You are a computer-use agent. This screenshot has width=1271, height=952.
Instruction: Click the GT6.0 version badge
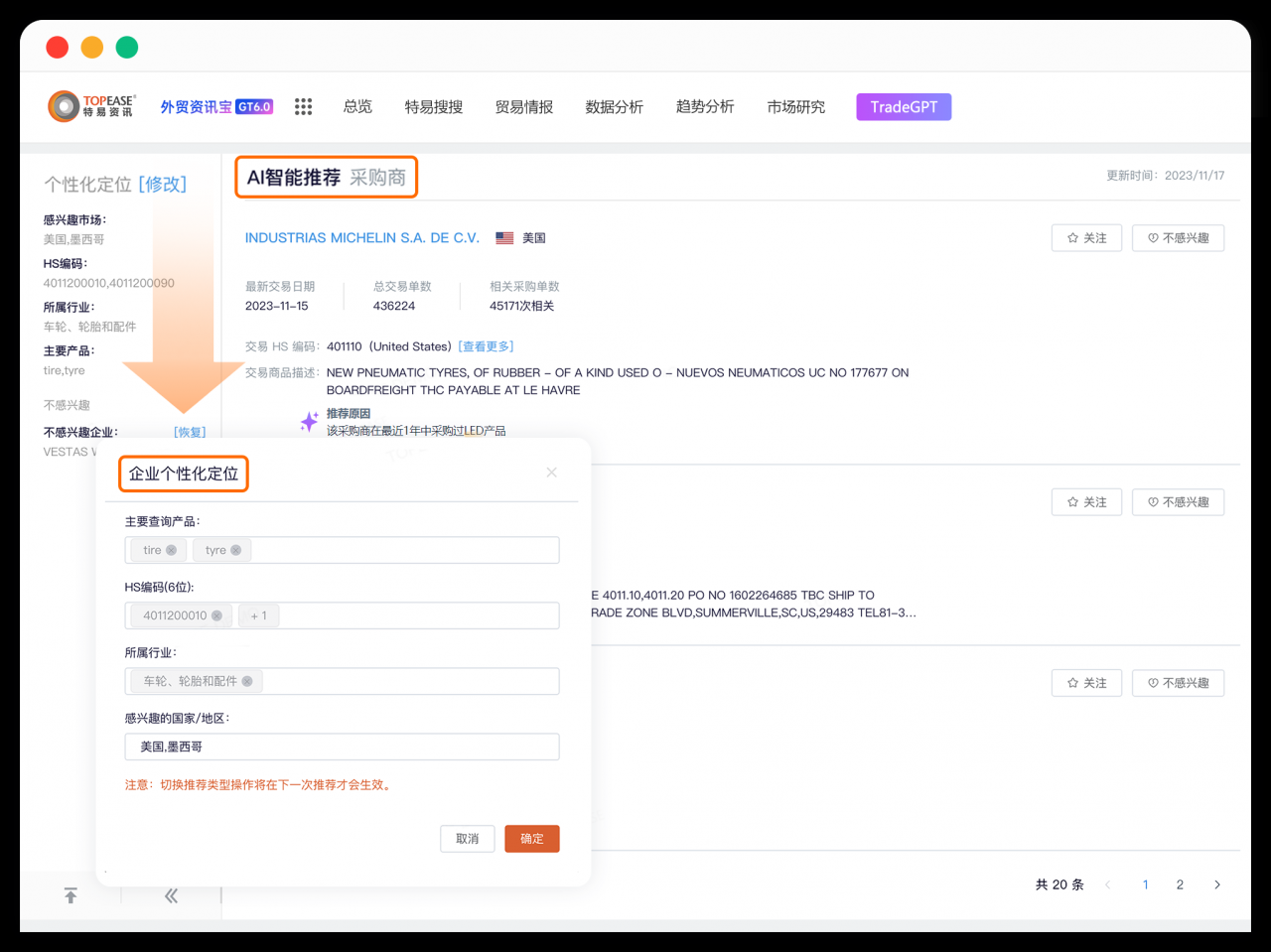point(254,106)
